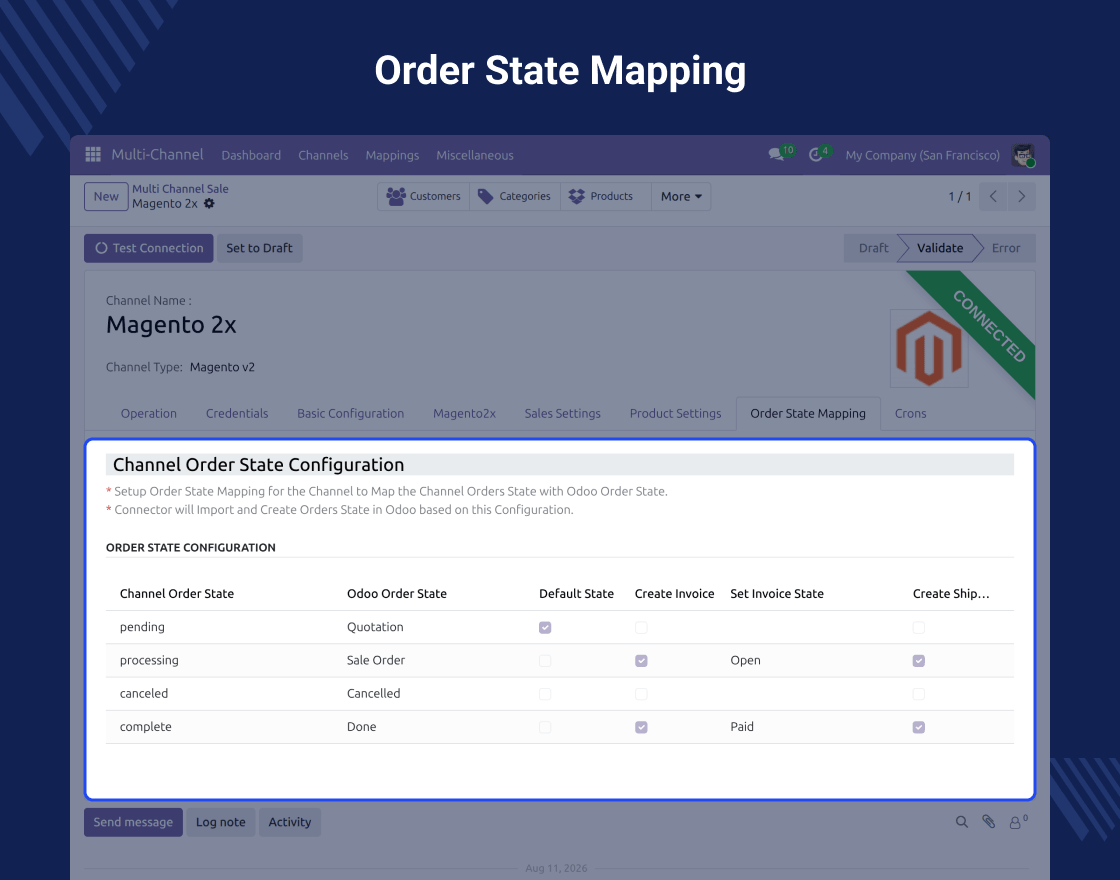
Task: Switch to the Credentials tab
Action: 237,414
